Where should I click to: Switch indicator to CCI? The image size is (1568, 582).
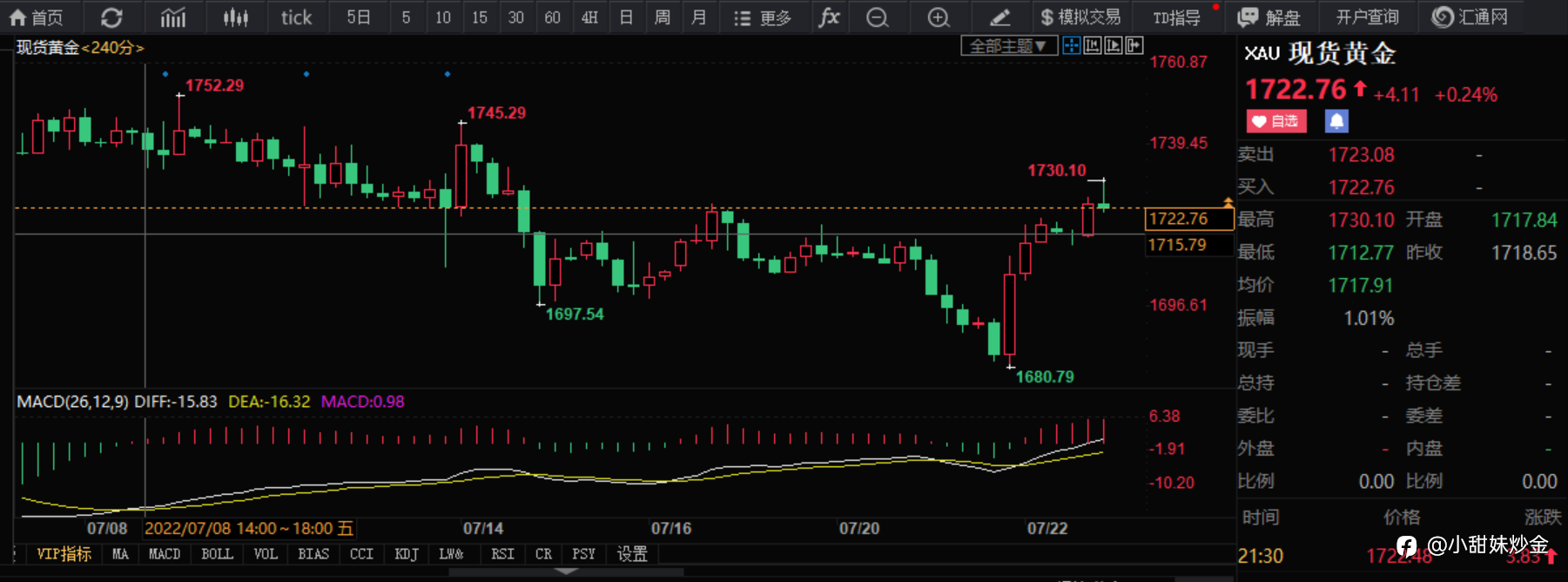point(361,554)
